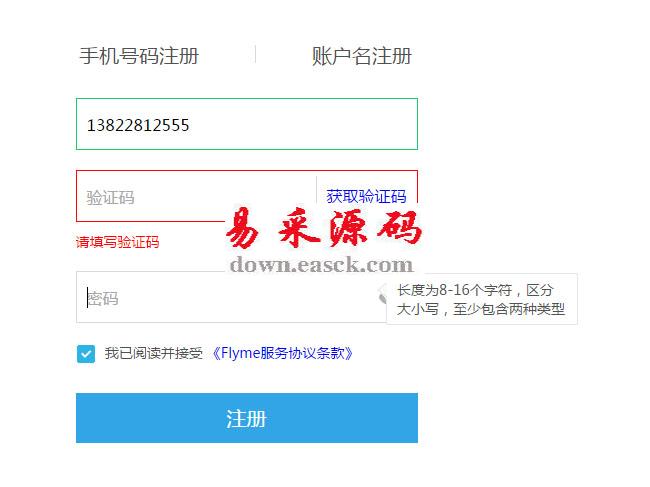This screenshot has height=487, width=650.
Task: Click the 我已阅读并接受 label text
Action: pyautogui.click(x=153, y=353)
